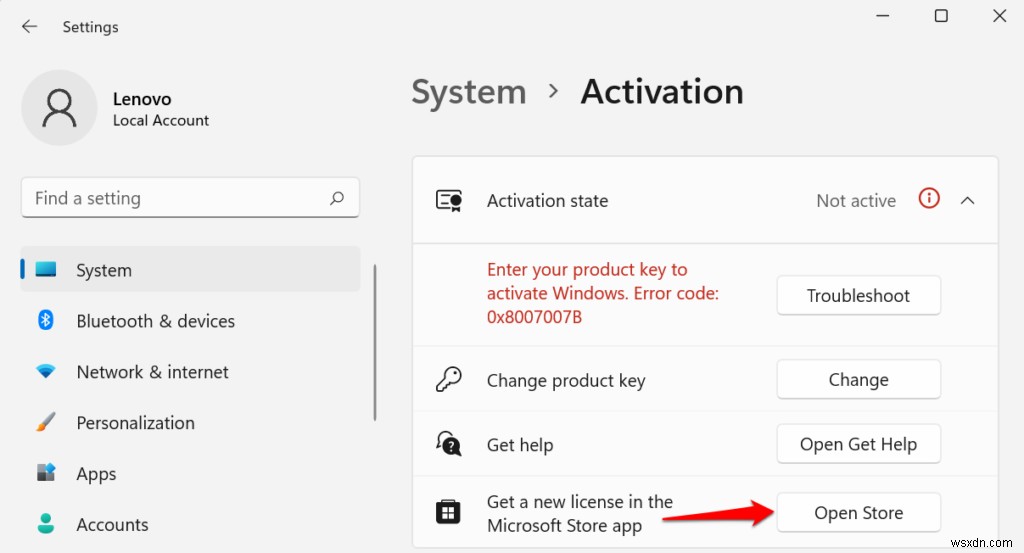1024x553 pixels.
Task: Open the System settings category
Action: (104, 270)
